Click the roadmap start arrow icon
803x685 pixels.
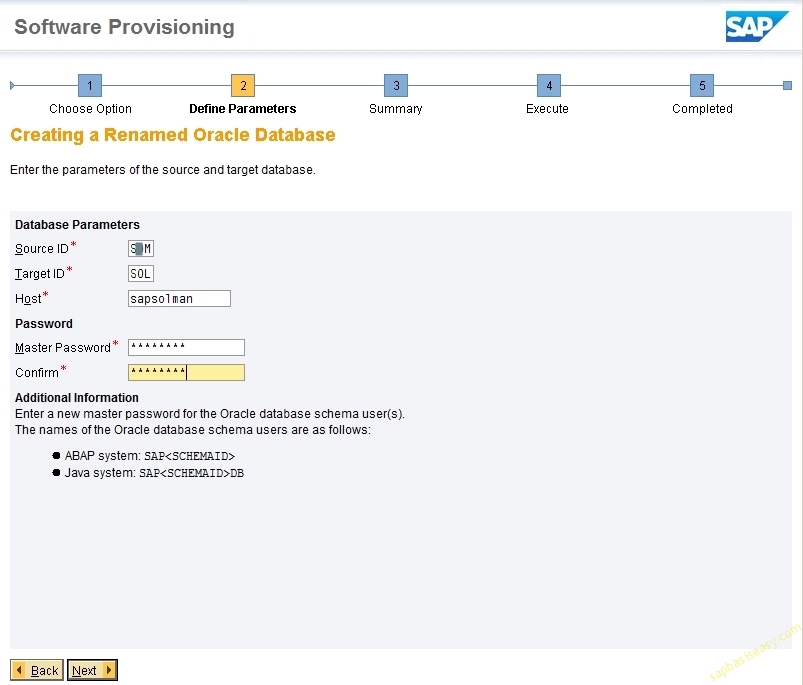tap(12, 85)
